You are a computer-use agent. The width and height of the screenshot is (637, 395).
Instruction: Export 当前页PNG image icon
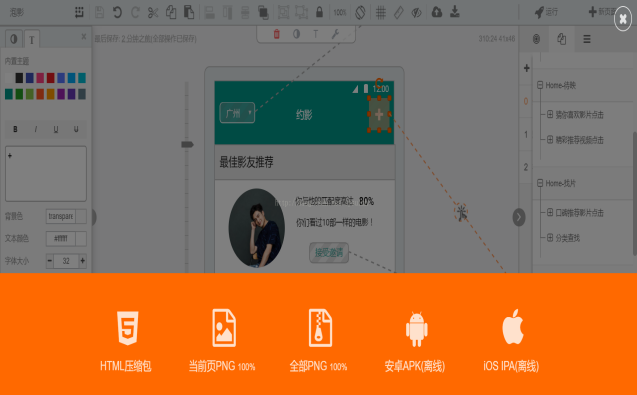pos(224,328)
